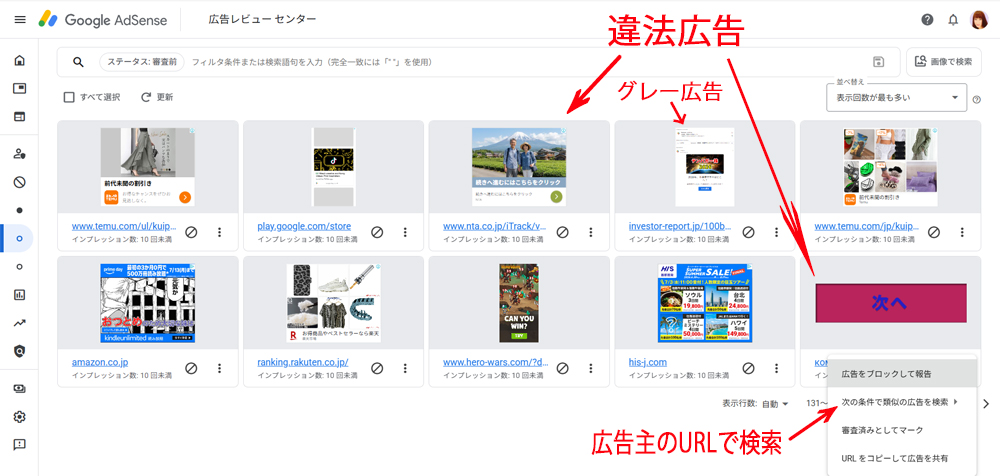Block the investor-report.jp ad
The height and width of the screenshot is (476, 1000).
[x=749, y=232]
